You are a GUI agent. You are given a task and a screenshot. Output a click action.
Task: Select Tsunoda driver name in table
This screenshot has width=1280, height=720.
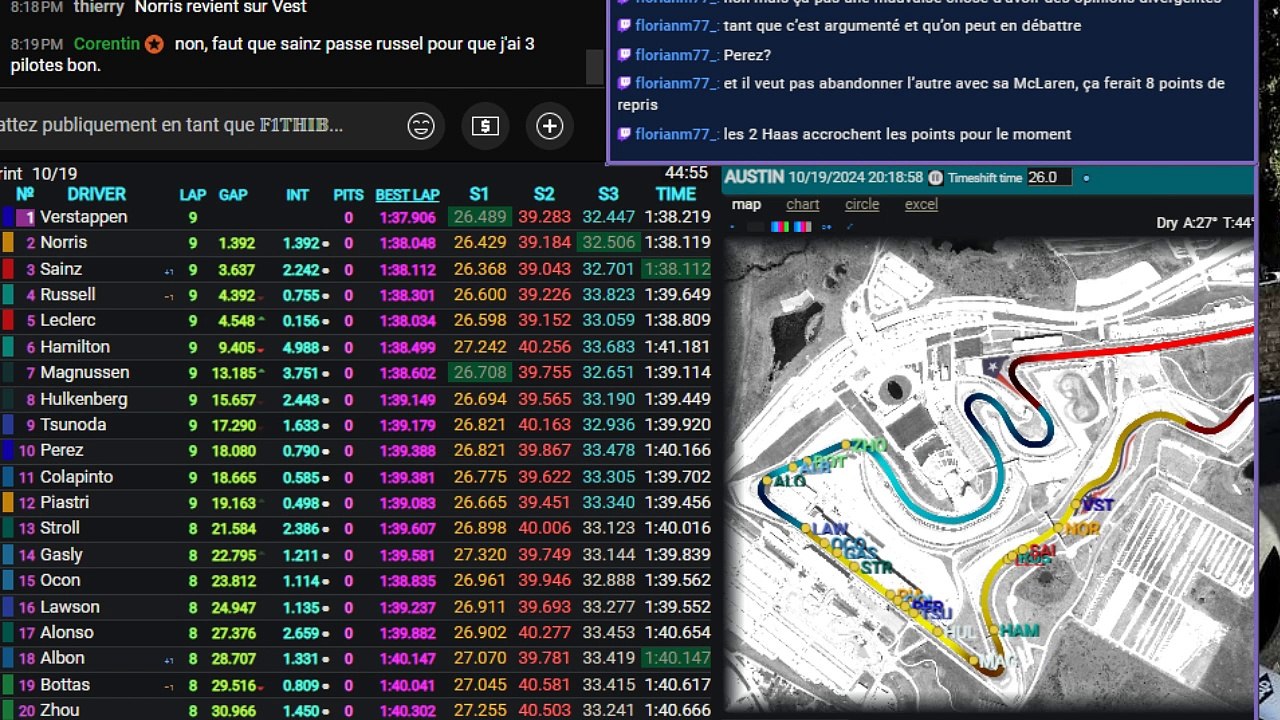73,425
